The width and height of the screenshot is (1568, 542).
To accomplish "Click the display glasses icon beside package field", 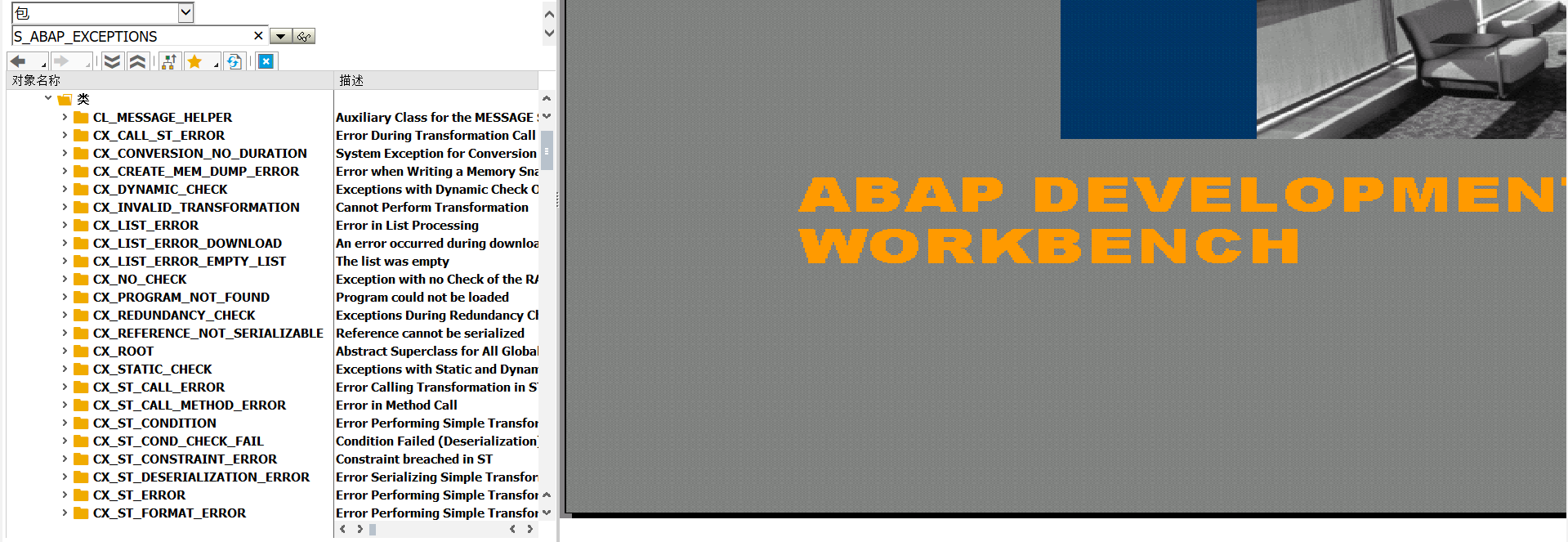I will click(x=304, y=37).
